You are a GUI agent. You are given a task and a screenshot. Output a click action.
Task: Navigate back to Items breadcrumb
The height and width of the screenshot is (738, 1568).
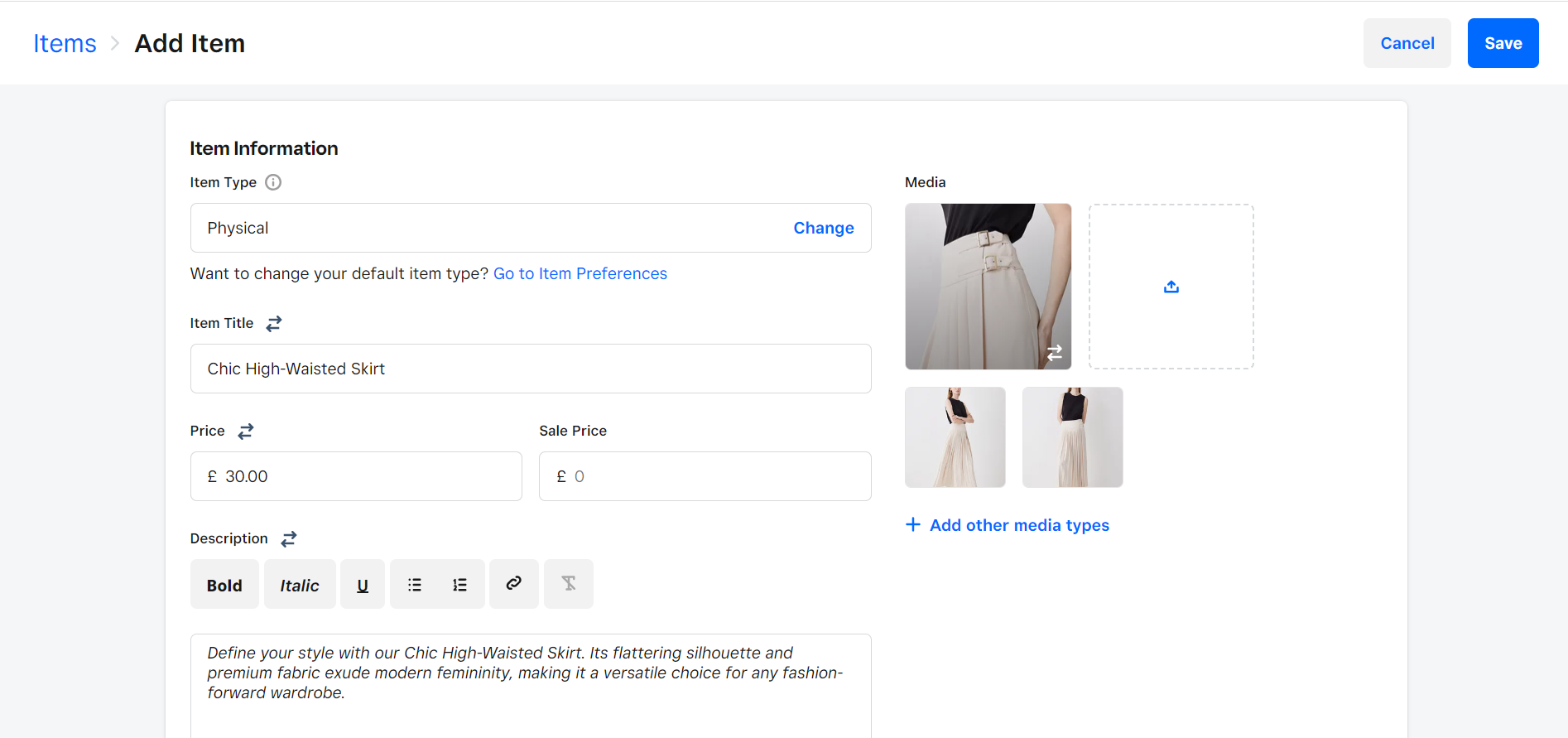tap(65, 43)
